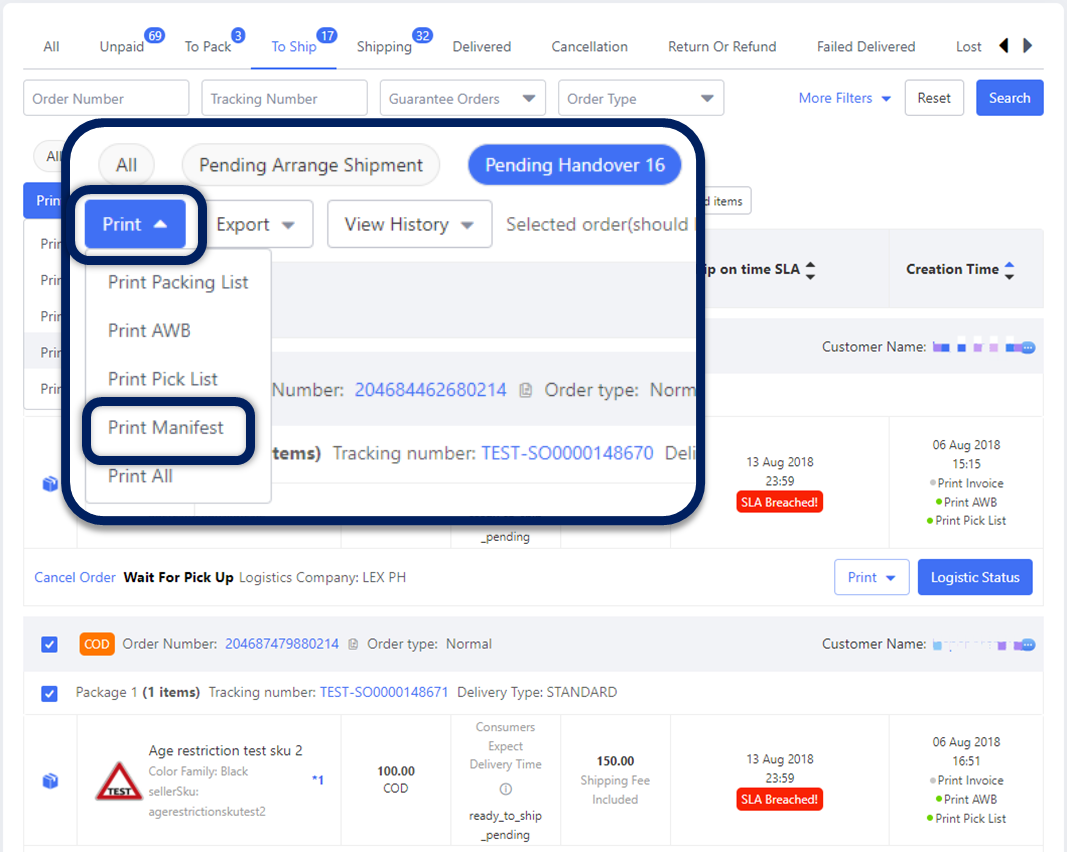Open the Guarantee Orders dropdown

point(463,98)
